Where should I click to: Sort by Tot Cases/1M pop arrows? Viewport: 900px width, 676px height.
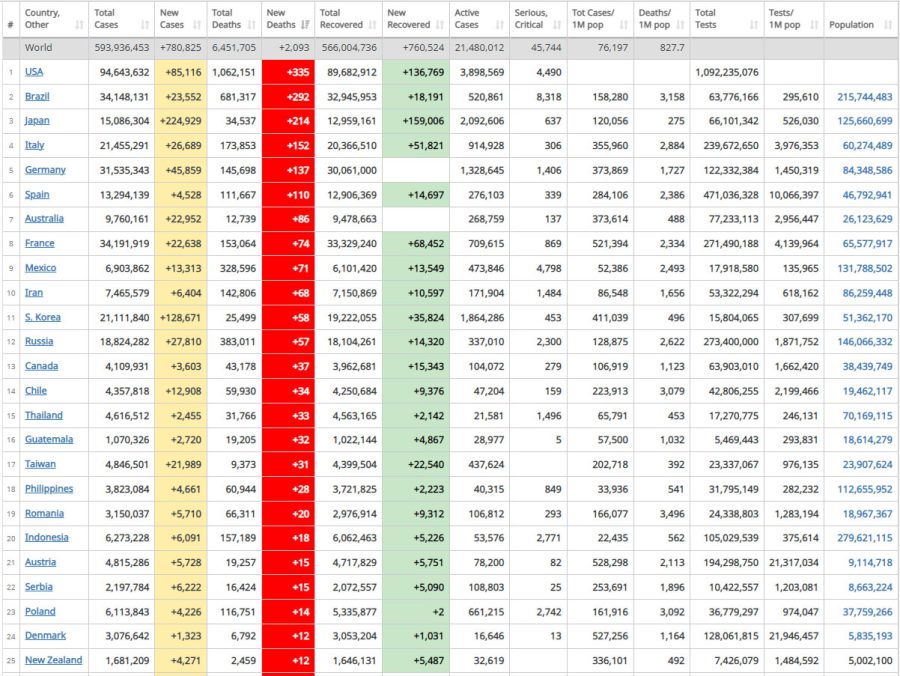pos(623,25)
